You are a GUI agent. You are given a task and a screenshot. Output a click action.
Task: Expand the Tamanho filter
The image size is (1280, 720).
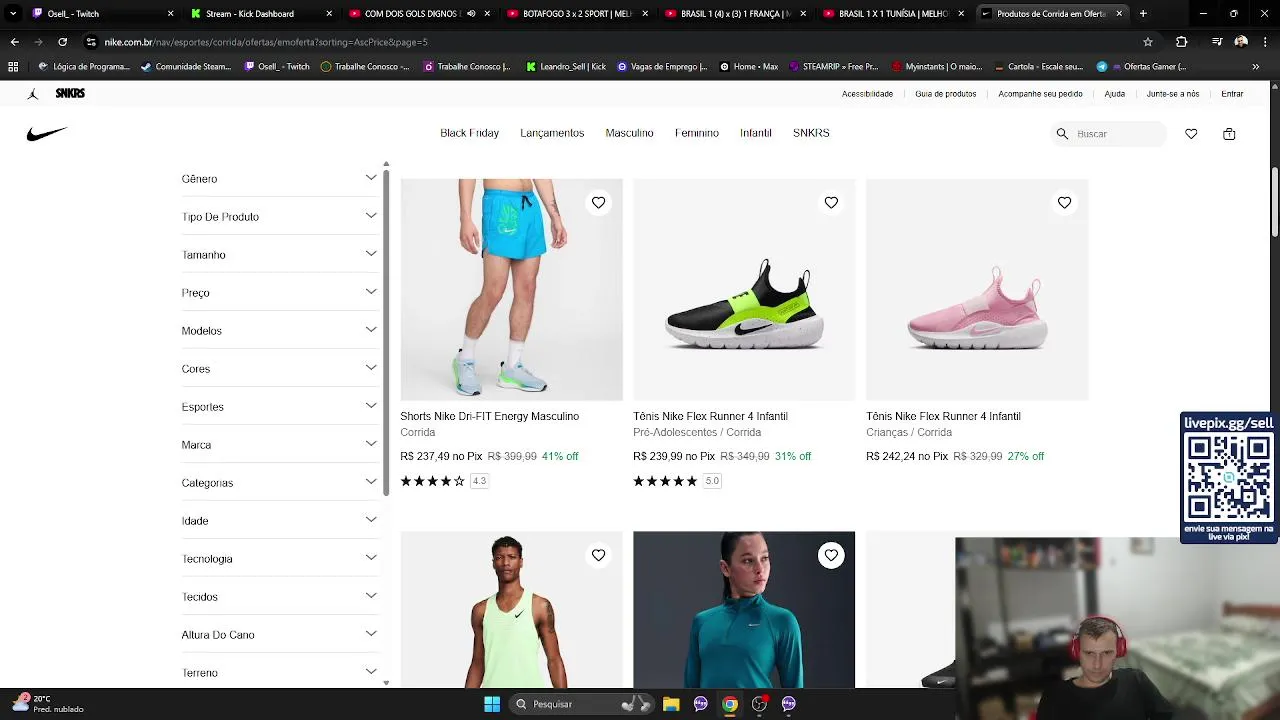point(279,254)
